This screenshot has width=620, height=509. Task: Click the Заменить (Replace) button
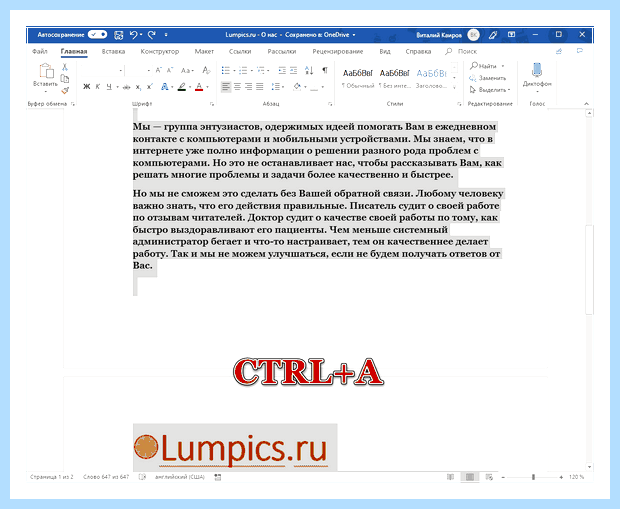(488, 78)
